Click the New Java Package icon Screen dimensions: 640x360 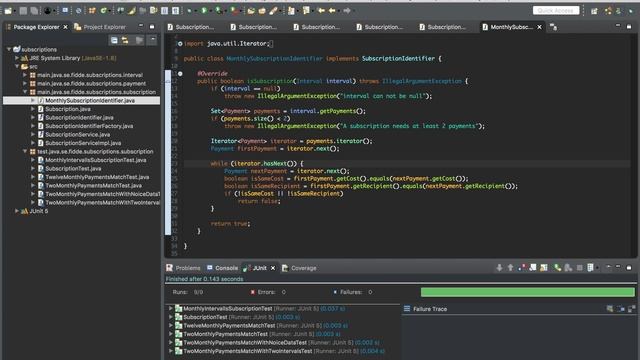tap(92, 11)
